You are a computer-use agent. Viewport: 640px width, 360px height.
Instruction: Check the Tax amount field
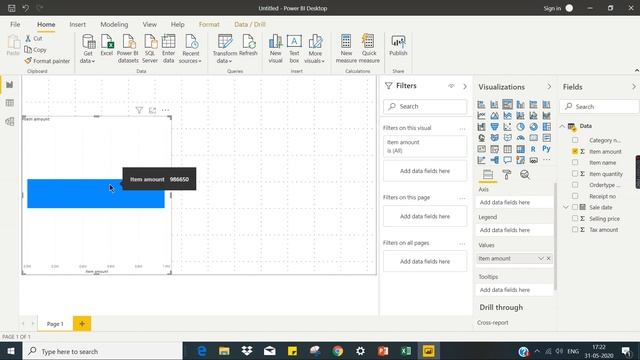pos(575,230)
